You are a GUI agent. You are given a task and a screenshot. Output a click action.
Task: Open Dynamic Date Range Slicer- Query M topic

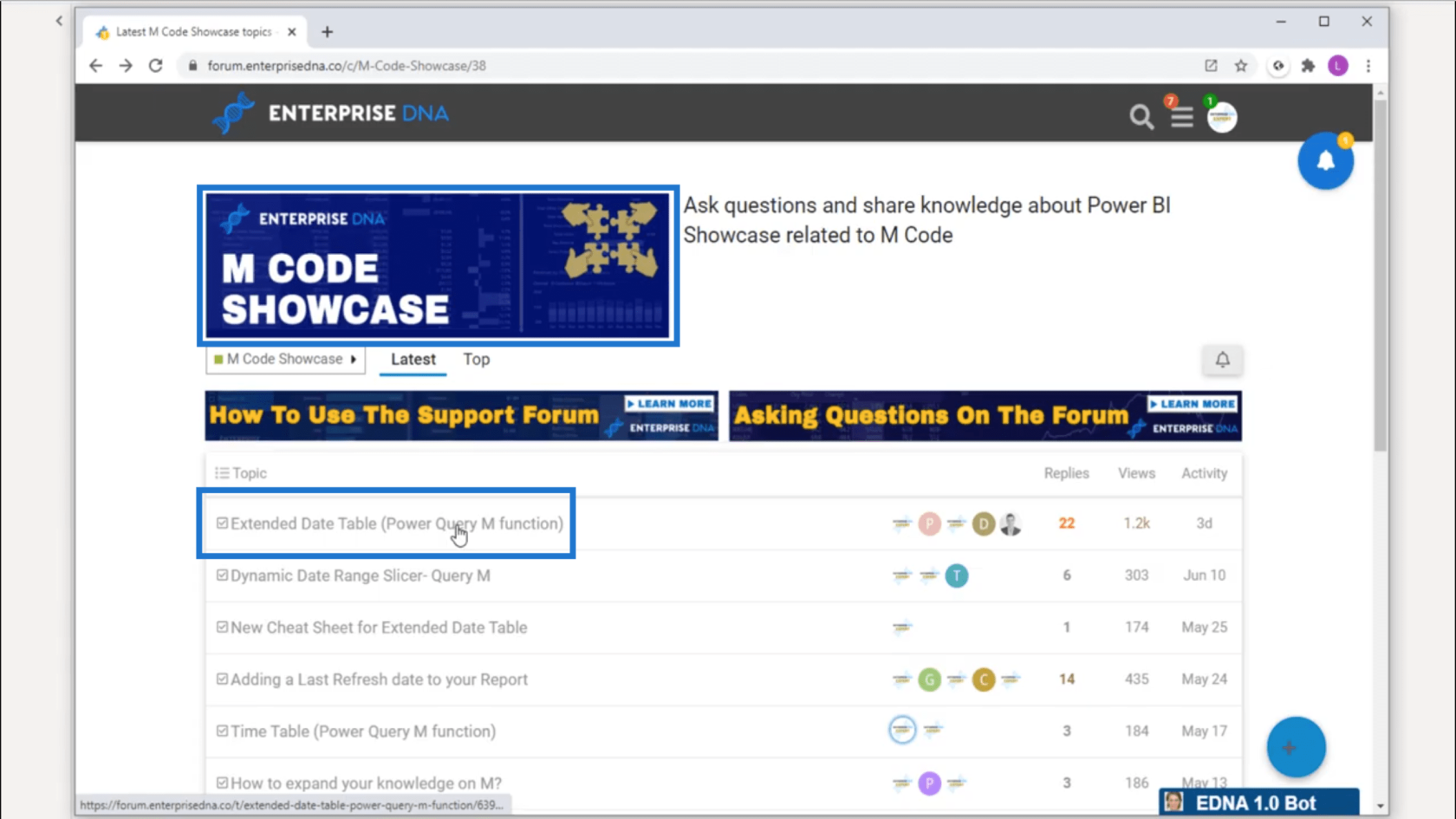click(x=361, y=575)
